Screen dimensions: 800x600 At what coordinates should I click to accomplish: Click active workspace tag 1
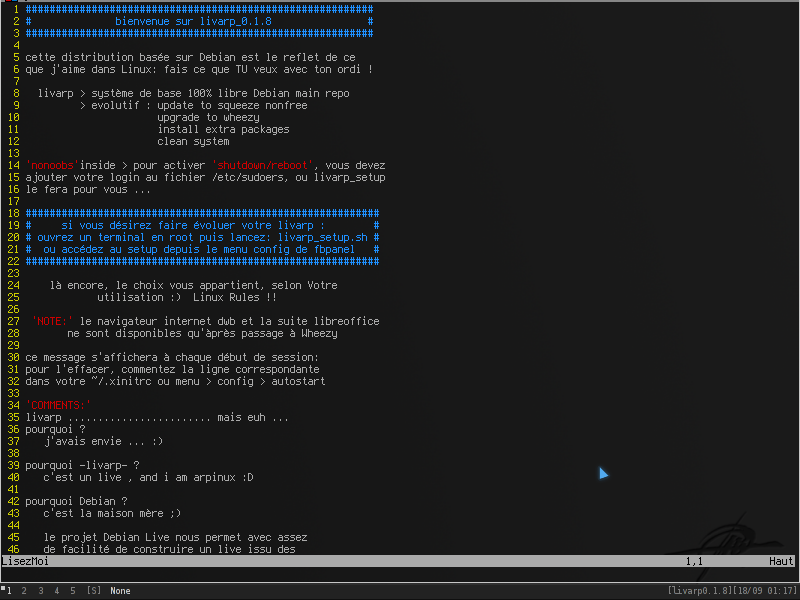tap(9, 591)
